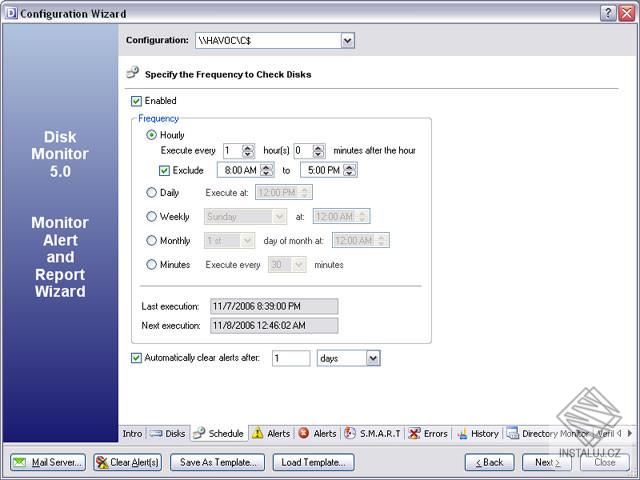640x480 pixels.
Task: Click the 8:00 AM exclude start spinner
Action: point(267,170)
